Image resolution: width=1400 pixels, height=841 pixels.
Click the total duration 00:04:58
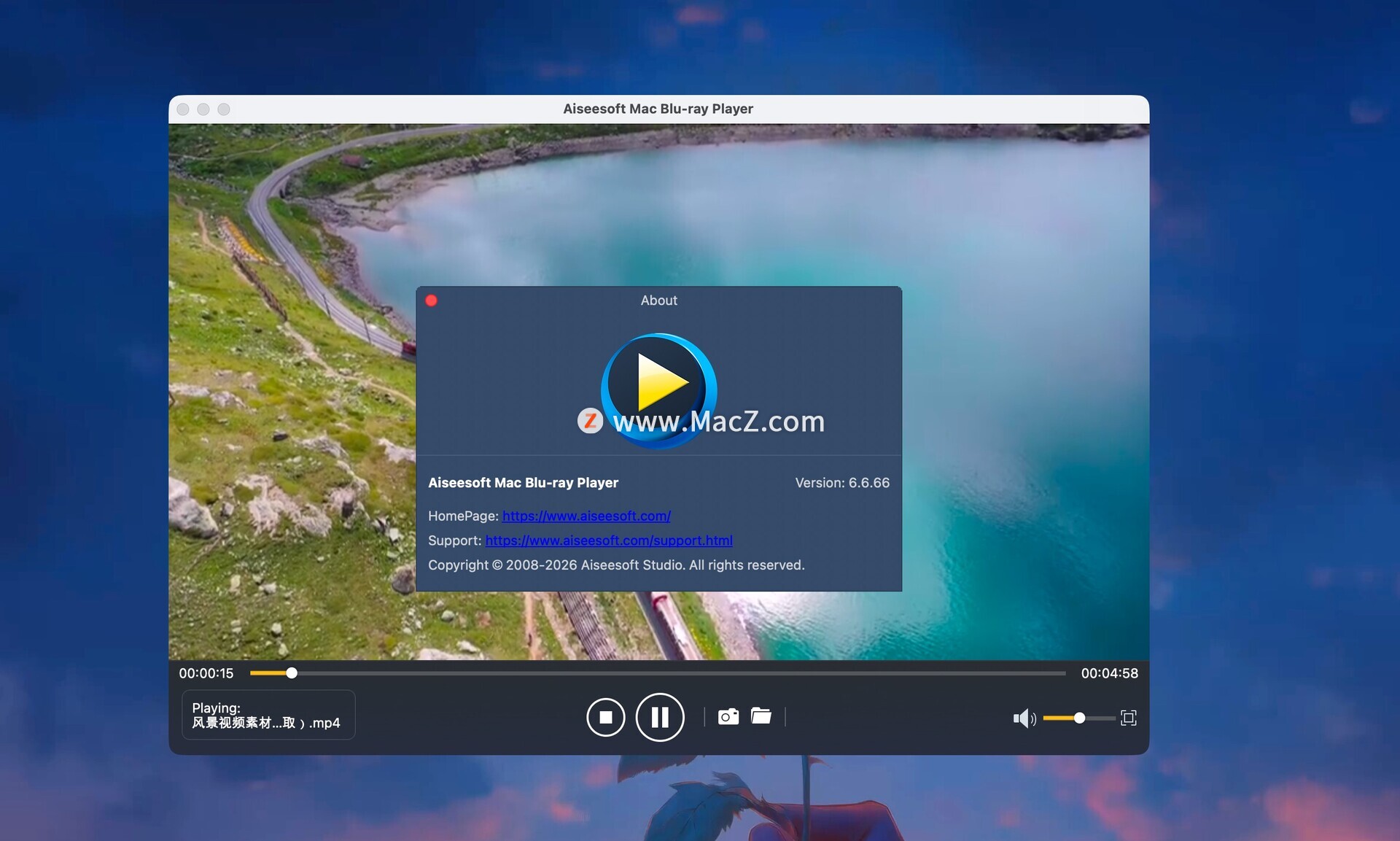[x=1109, y=673]
